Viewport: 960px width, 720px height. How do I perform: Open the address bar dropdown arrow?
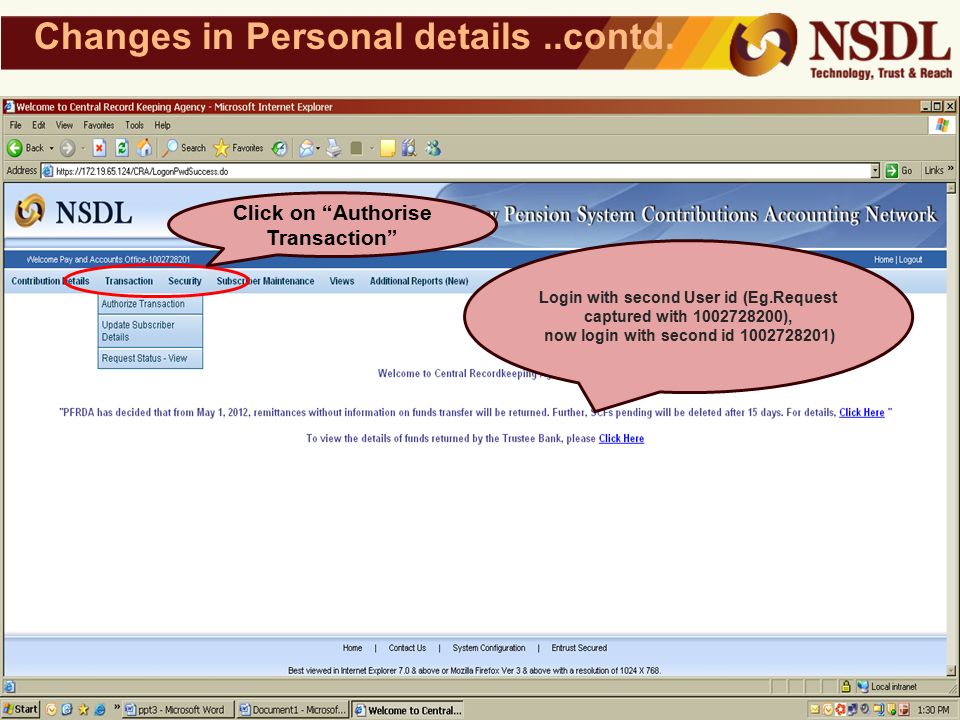click(876, 171)
